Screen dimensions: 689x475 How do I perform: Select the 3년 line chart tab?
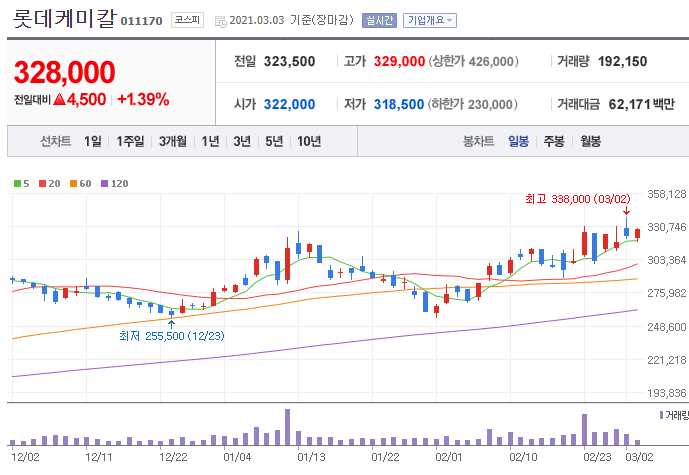tap(242, 141)
